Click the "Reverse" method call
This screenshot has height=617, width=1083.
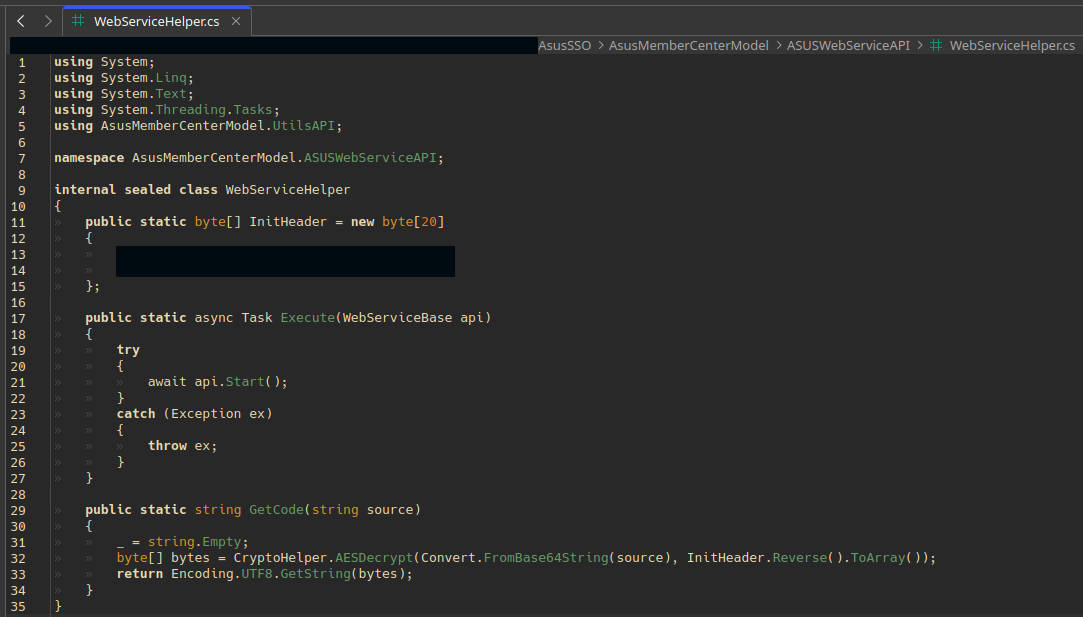point(799,558)
